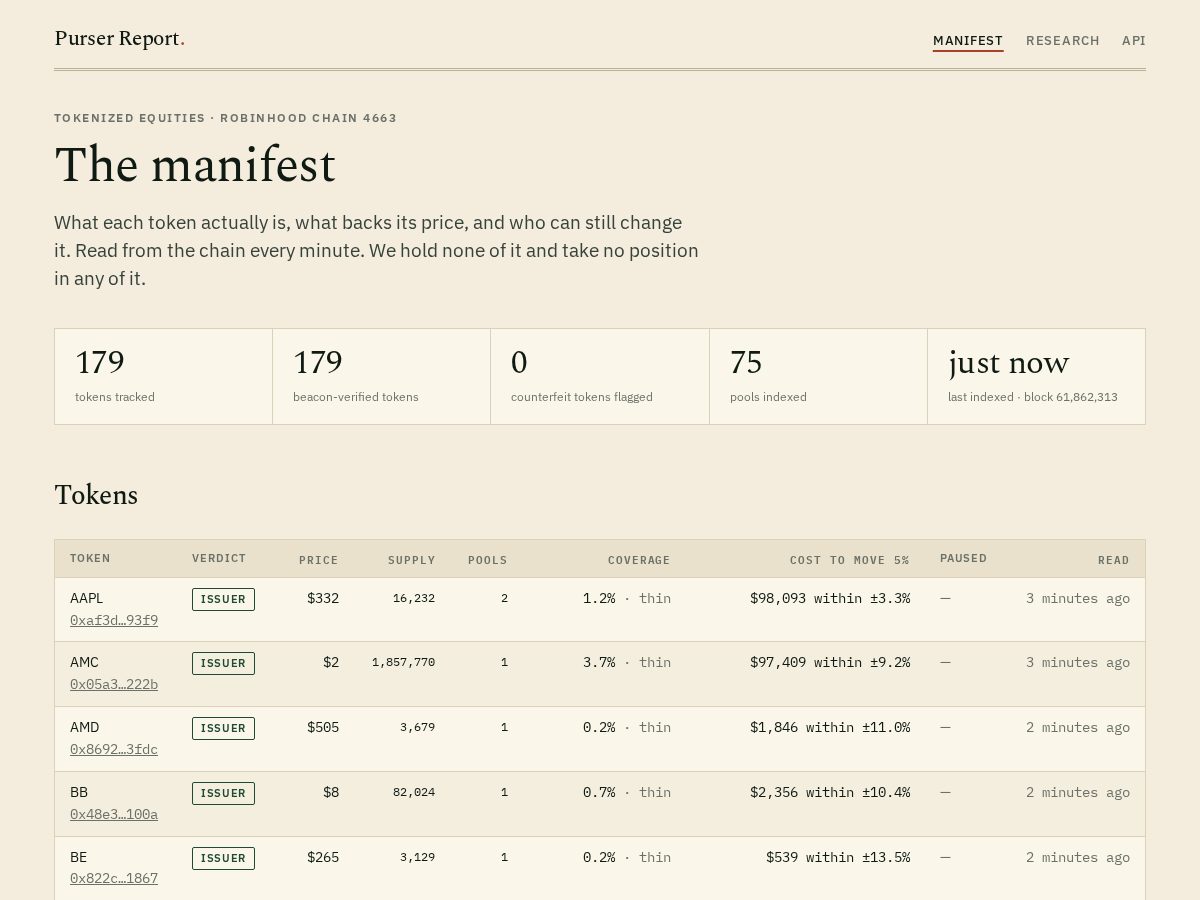
Task: Click the Tokenized Equities Robinhood Chain label
Action: [x=225, y=118]
